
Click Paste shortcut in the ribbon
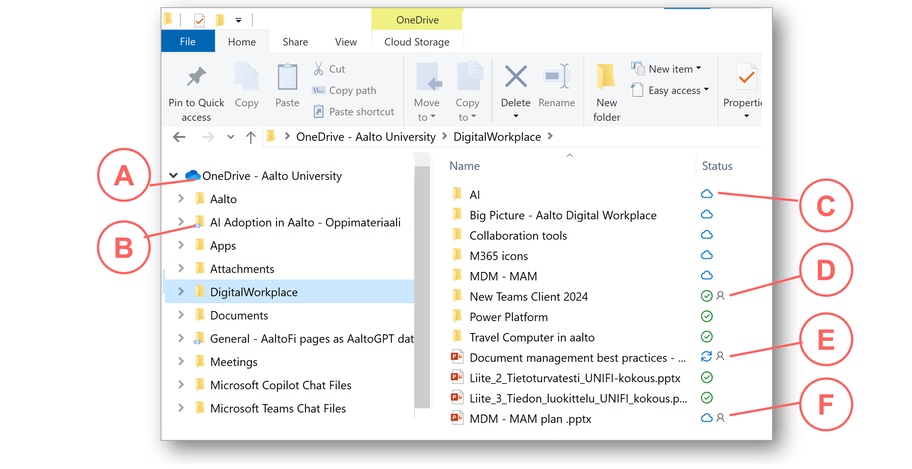pyautogui.click(x=353, y=111)
